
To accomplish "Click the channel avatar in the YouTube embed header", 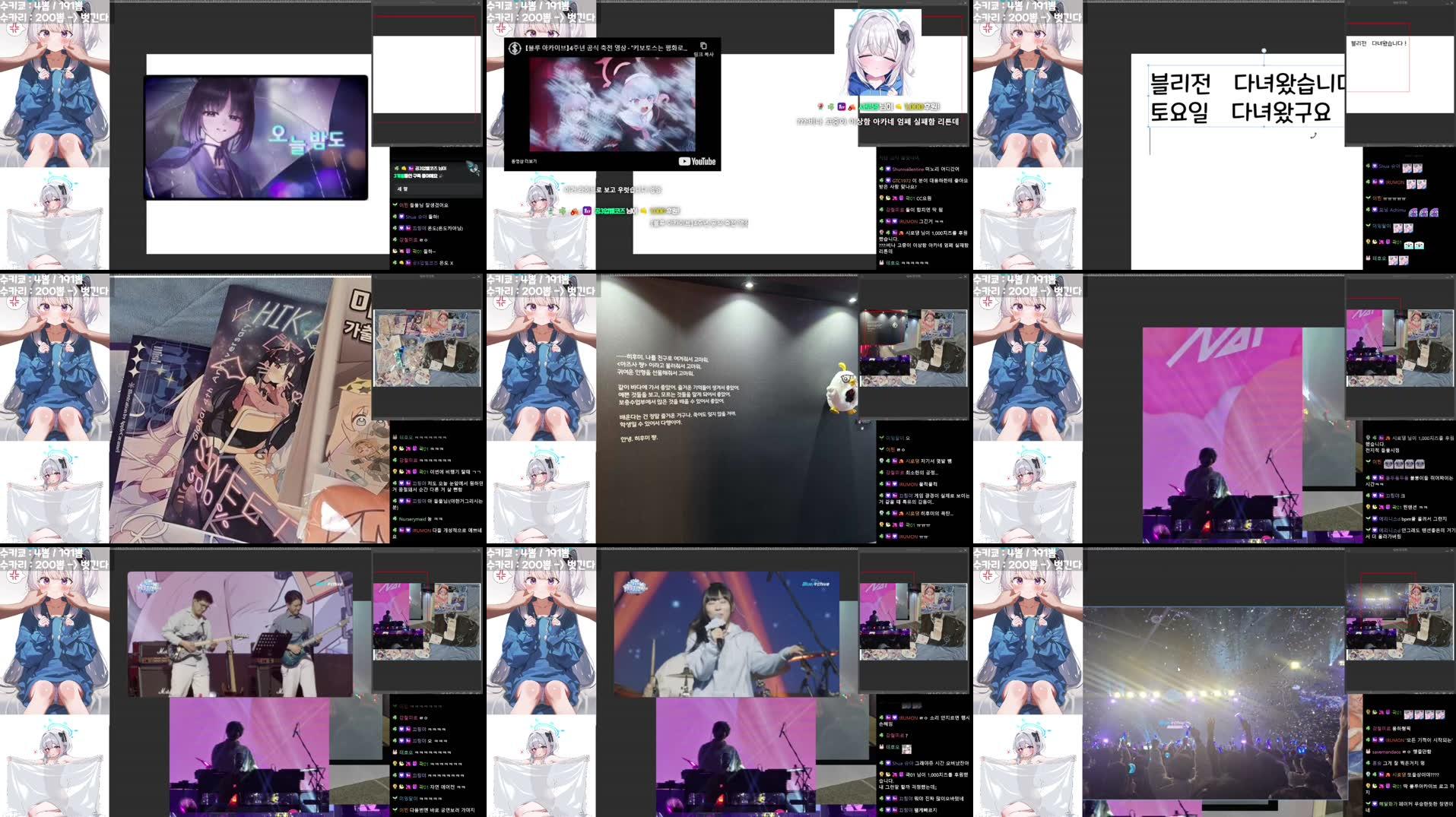I will click(515, 48).
